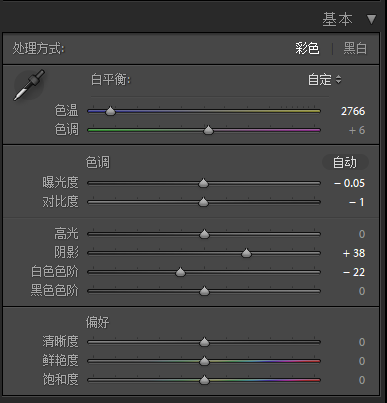Click the 黑色色阶 label
Viewport: 387px width, 403px height.
[x=55, y=290]
